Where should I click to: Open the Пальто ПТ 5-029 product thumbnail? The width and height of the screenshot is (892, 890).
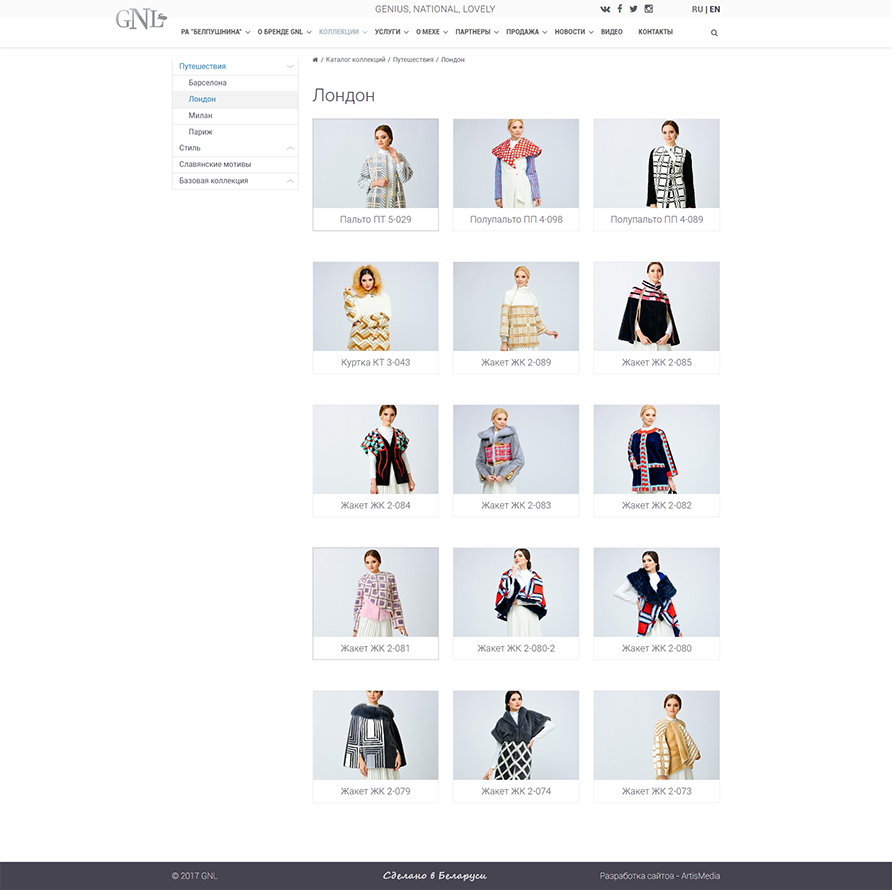[x=375, y=163]
